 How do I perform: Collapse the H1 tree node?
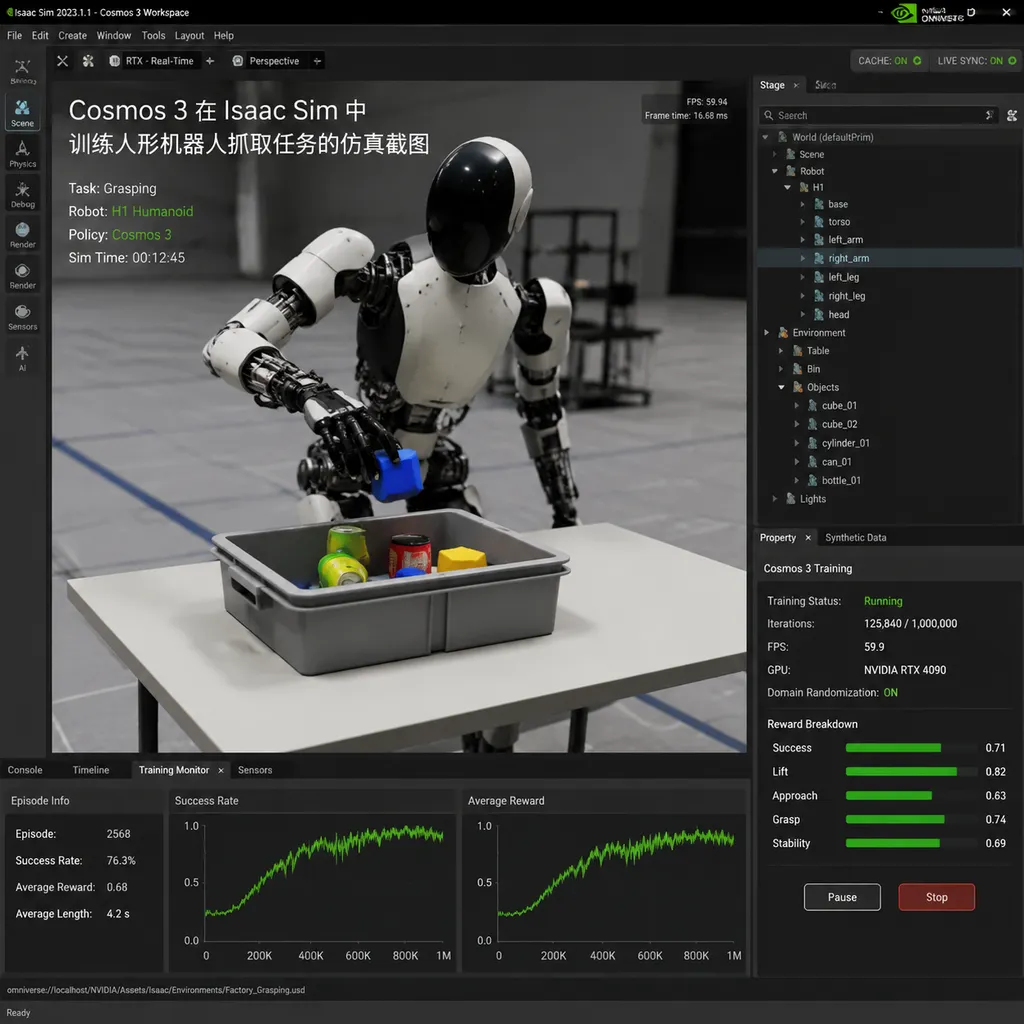pos(788,187)
